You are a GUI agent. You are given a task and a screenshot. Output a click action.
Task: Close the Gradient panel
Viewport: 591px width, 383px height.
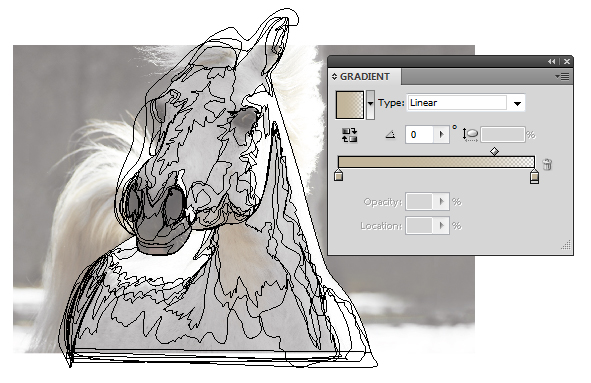(x=567, y=61)
